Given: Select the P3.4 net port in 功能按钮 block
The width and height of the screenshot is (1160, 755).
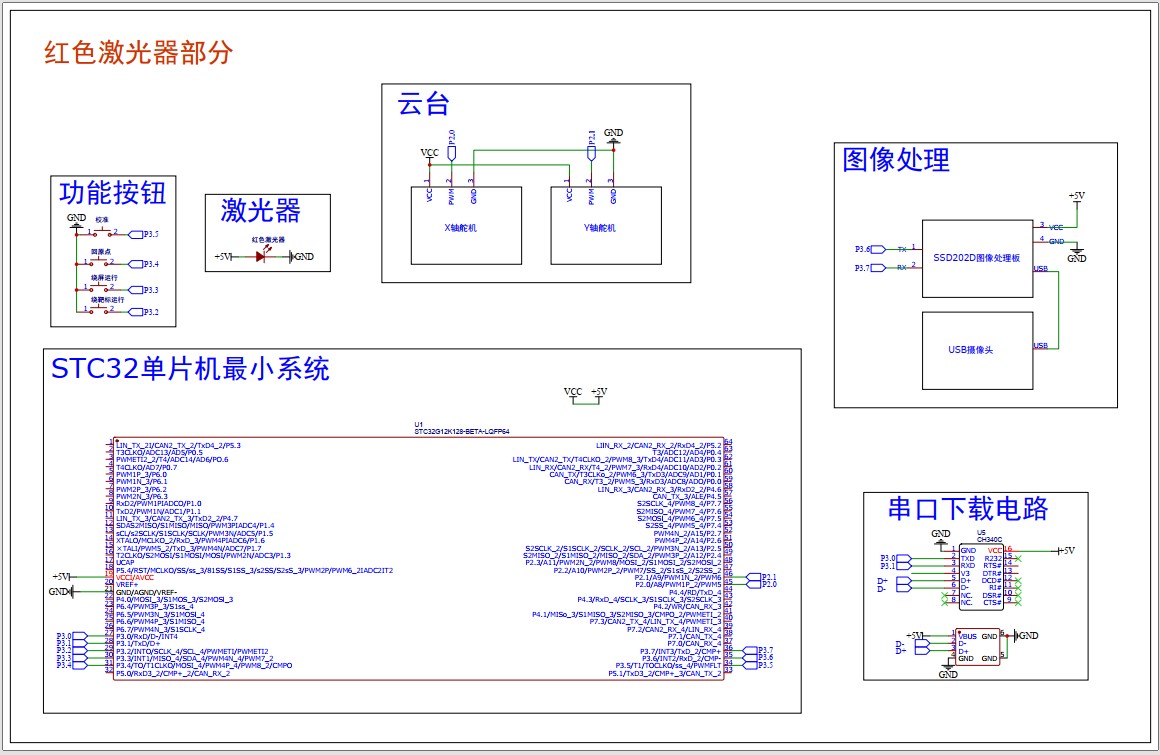Looking at the screenshot, I should (144, 264).
